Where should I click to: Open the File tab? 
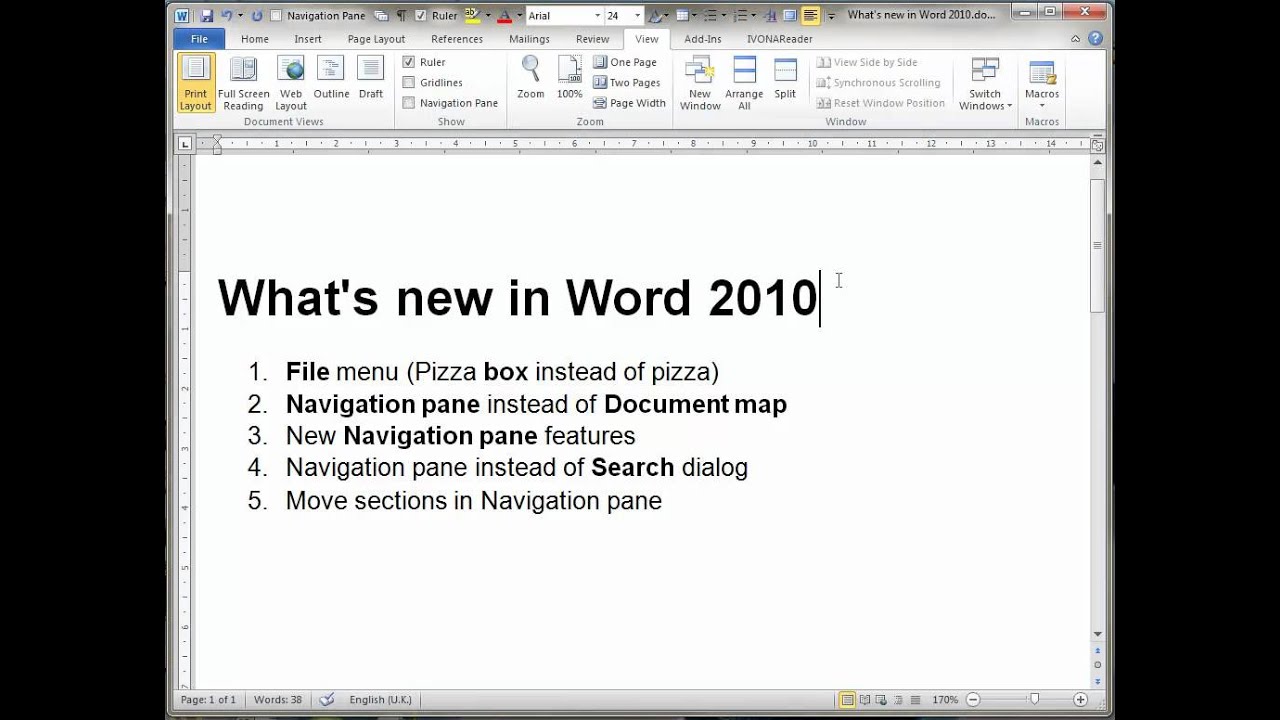click(x=199, y=39)
